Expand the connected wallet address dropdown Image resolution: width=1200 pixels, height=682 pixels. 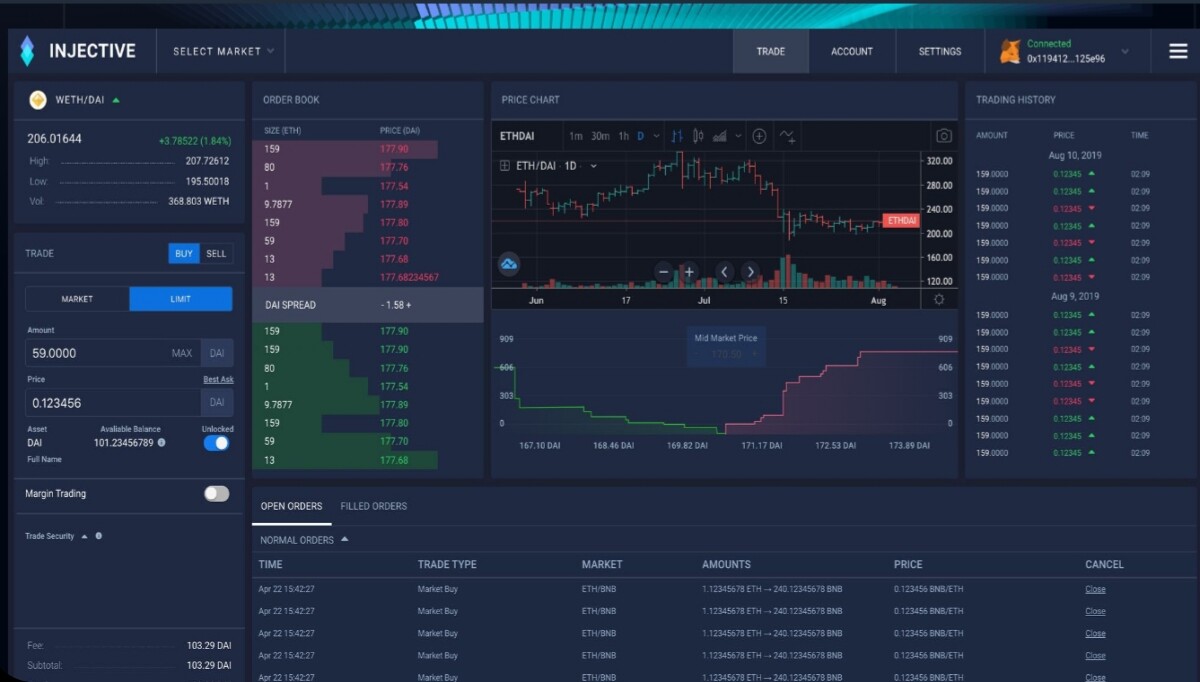tap(1125, 51)
